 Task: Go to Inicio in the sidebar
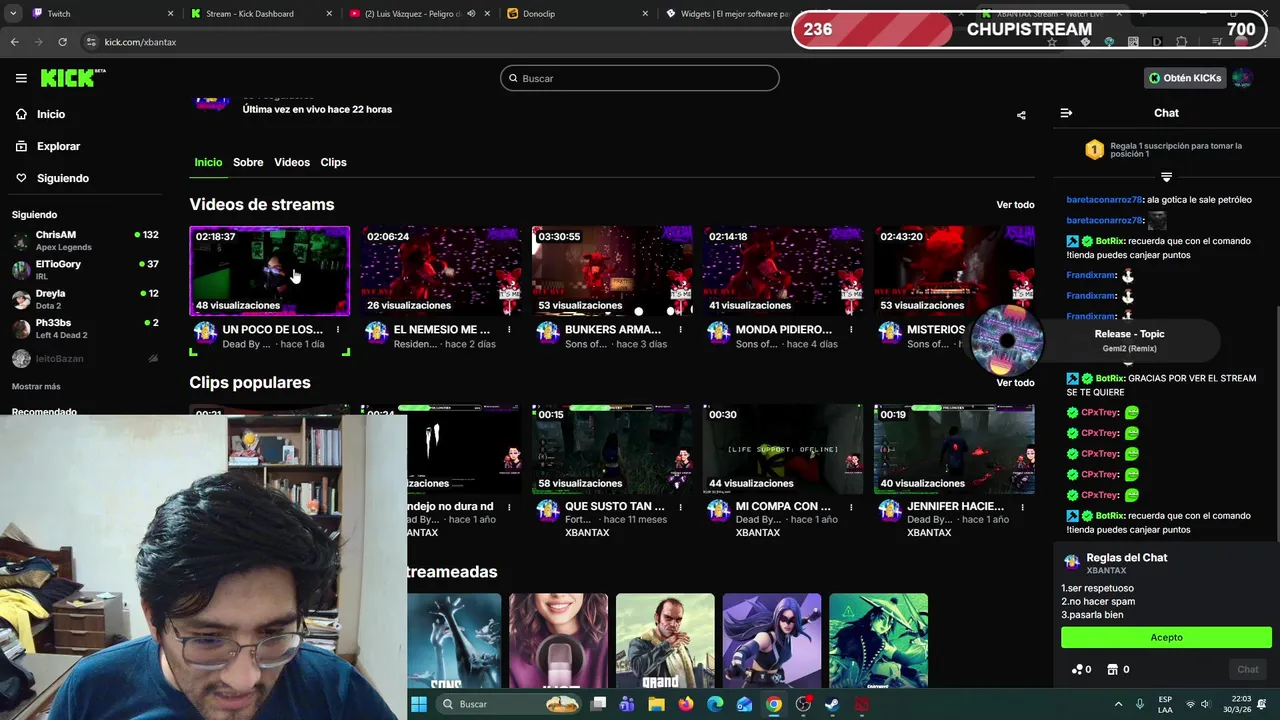coord(50,114)
